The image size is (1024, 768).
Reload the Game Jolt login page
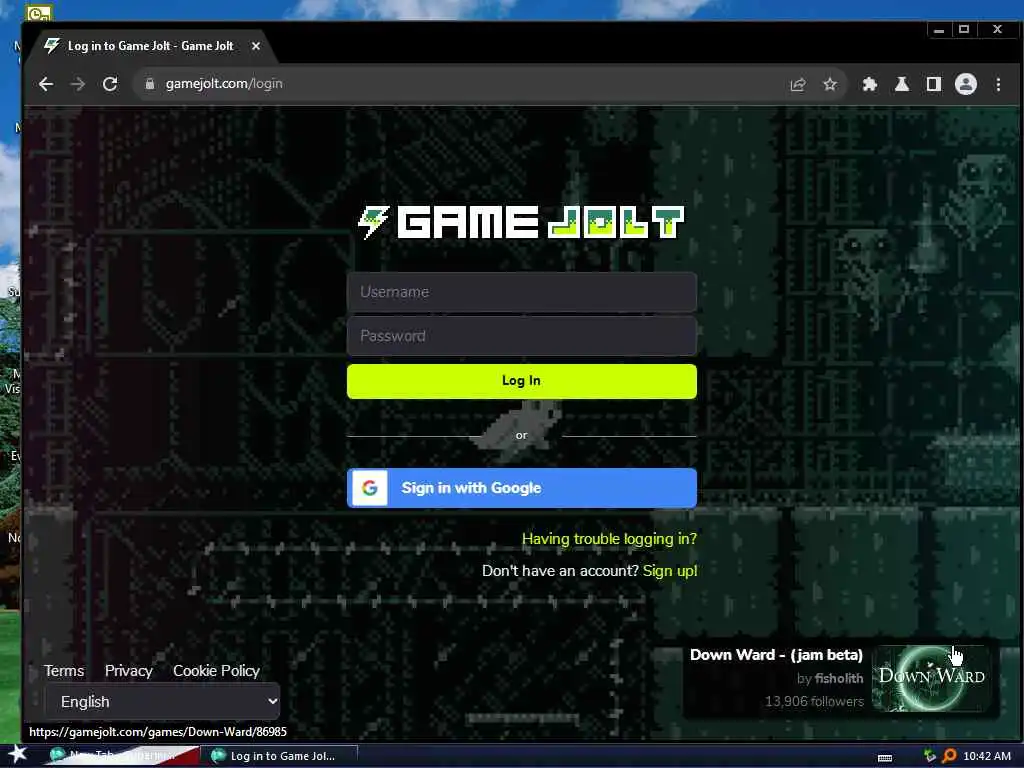pos(110,84)
